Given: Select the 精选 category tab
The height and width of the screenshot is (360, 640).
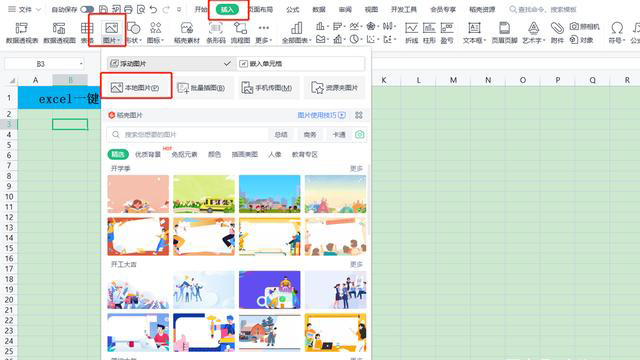Looking at the screenshot, I should [x=118, y=154].
